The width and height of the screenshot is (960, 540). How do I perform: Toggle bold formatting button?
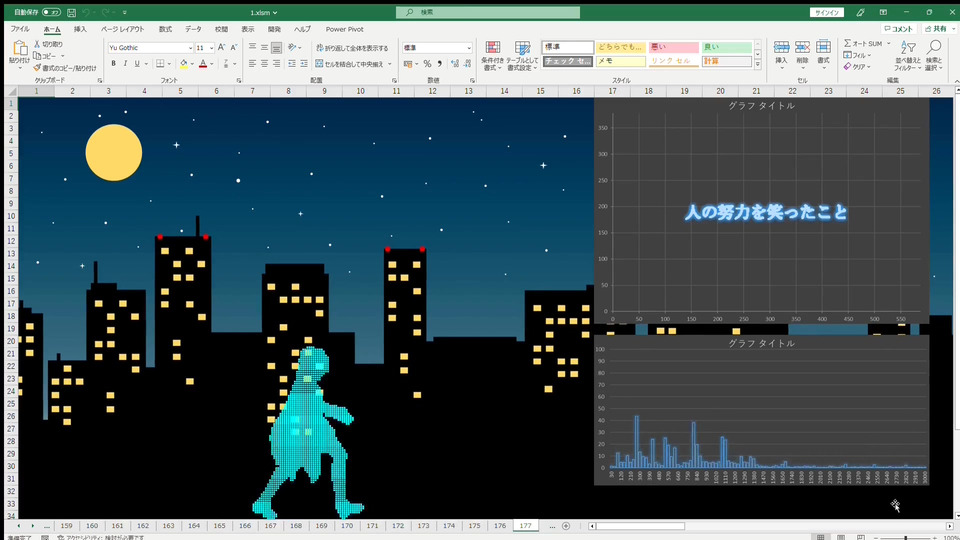(x=113, y=64)
